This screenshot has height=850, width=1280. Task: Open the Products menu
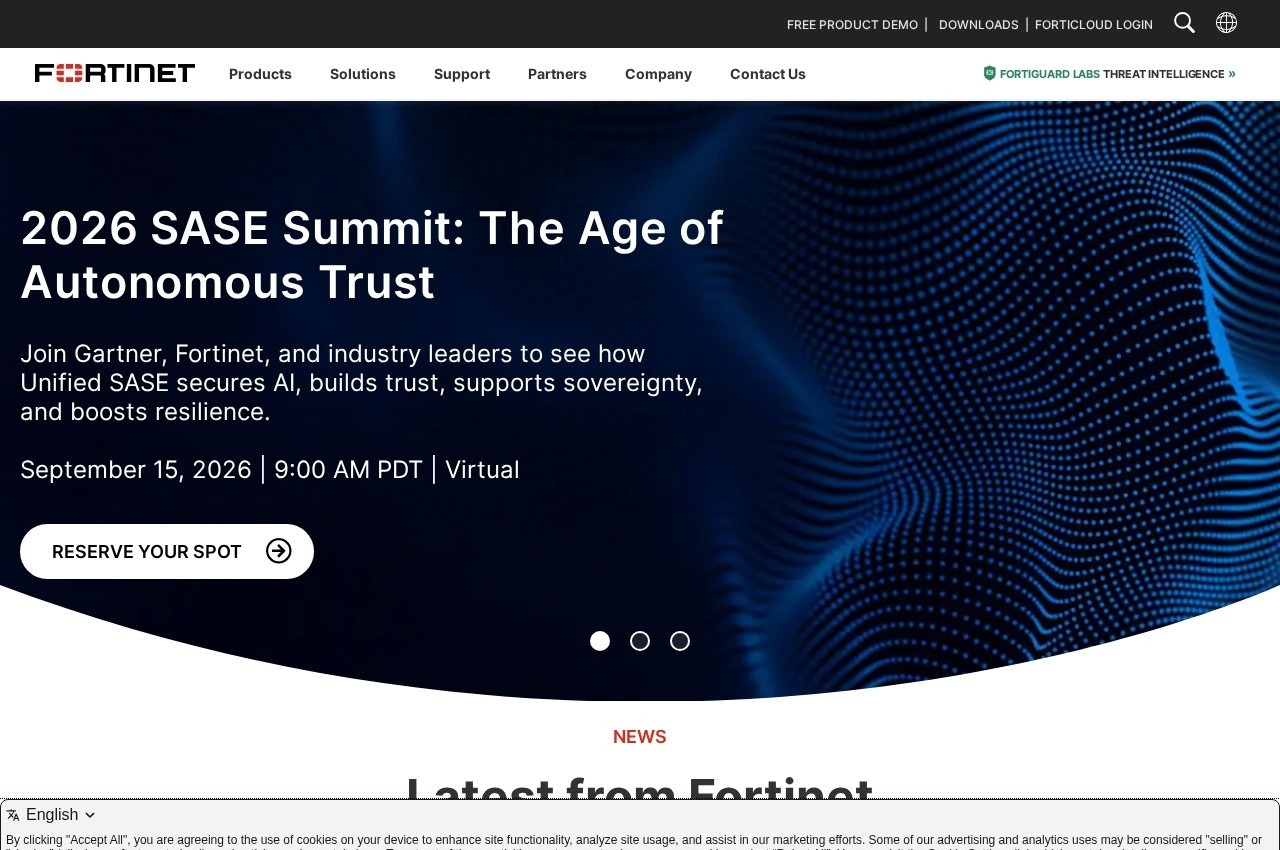pyautogui.click(x=260, y=74)
